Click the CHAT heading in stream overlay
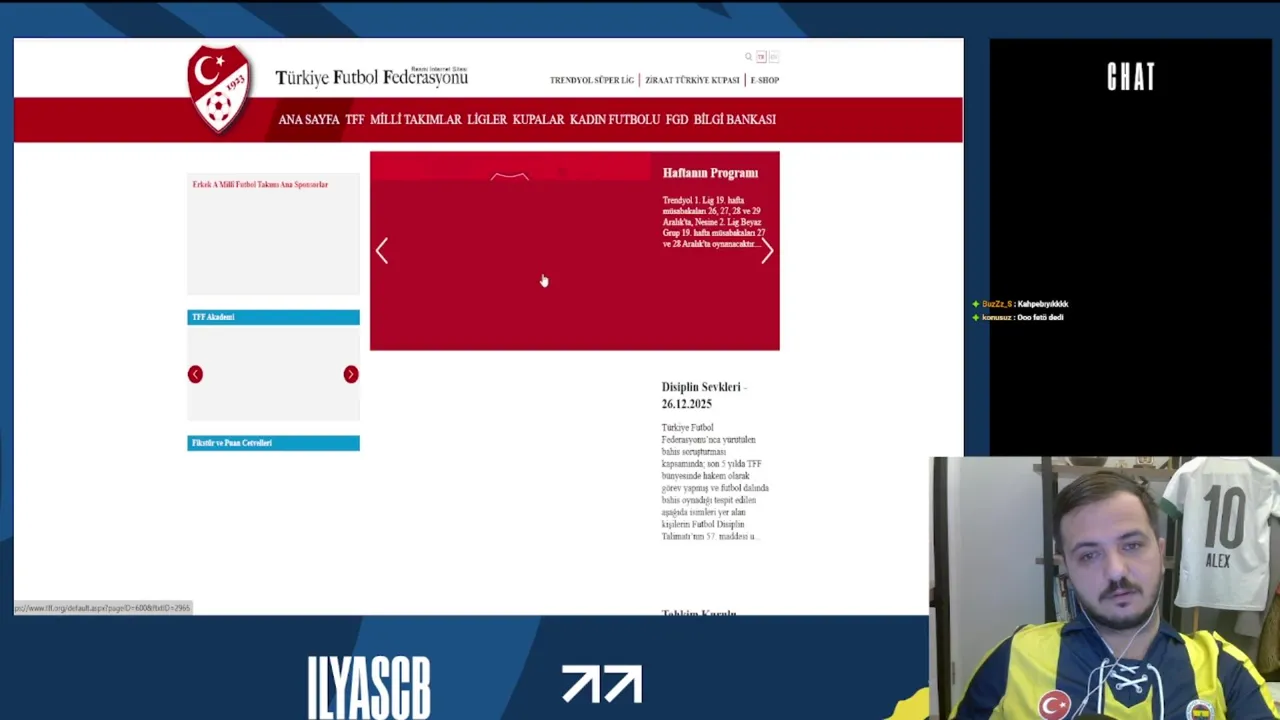1280x720 pixels. (1131, 77)
